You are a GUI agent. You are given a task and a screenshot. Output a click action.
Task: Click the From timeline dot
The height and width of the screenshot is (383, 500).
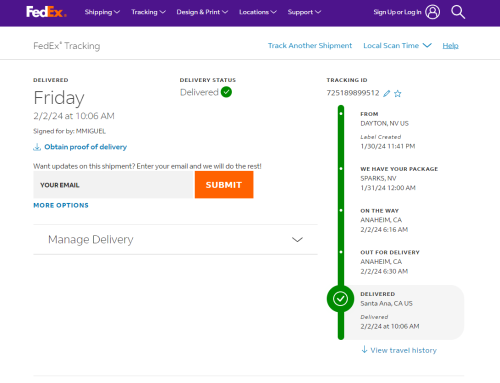point(341,114)
